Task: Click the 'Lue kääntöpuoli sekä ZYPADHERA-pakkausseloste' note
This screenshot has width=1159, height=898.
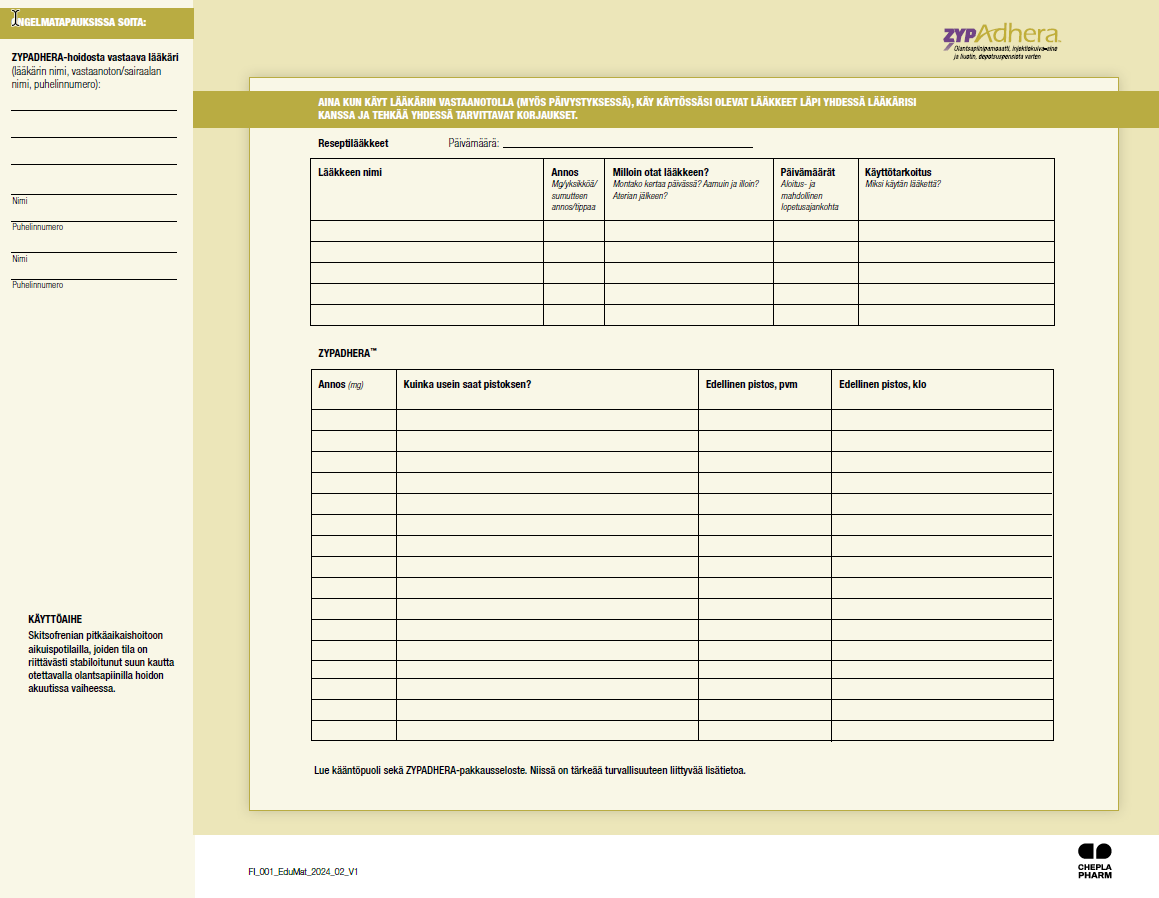Action: point(530,770)
